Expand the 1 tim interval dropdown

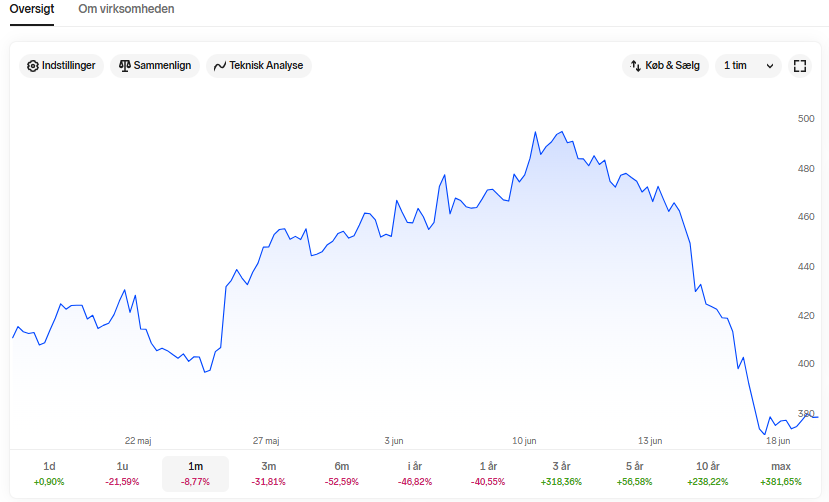tap(748, 66)
